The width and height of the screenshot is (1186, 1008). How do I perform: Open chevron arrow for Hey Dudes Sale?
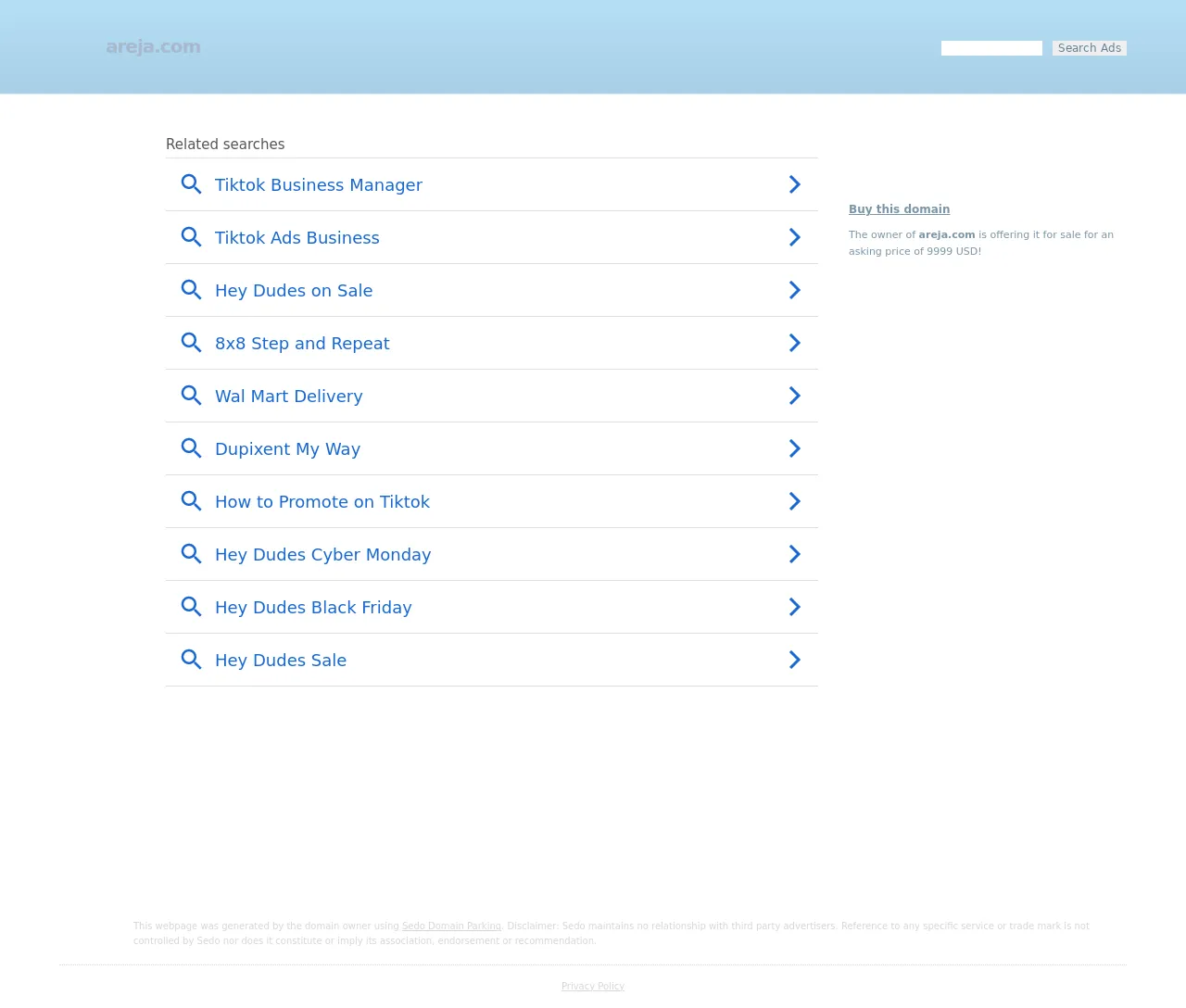[794, 660]
